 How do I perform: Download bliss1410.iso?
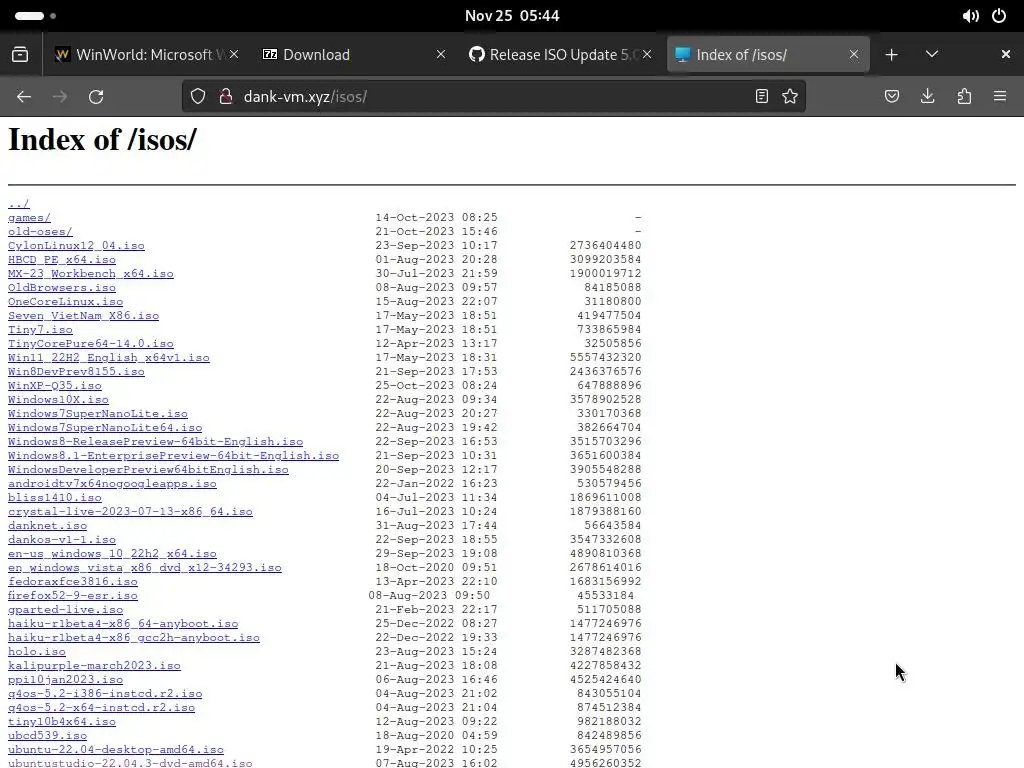[x=55, y=498]
